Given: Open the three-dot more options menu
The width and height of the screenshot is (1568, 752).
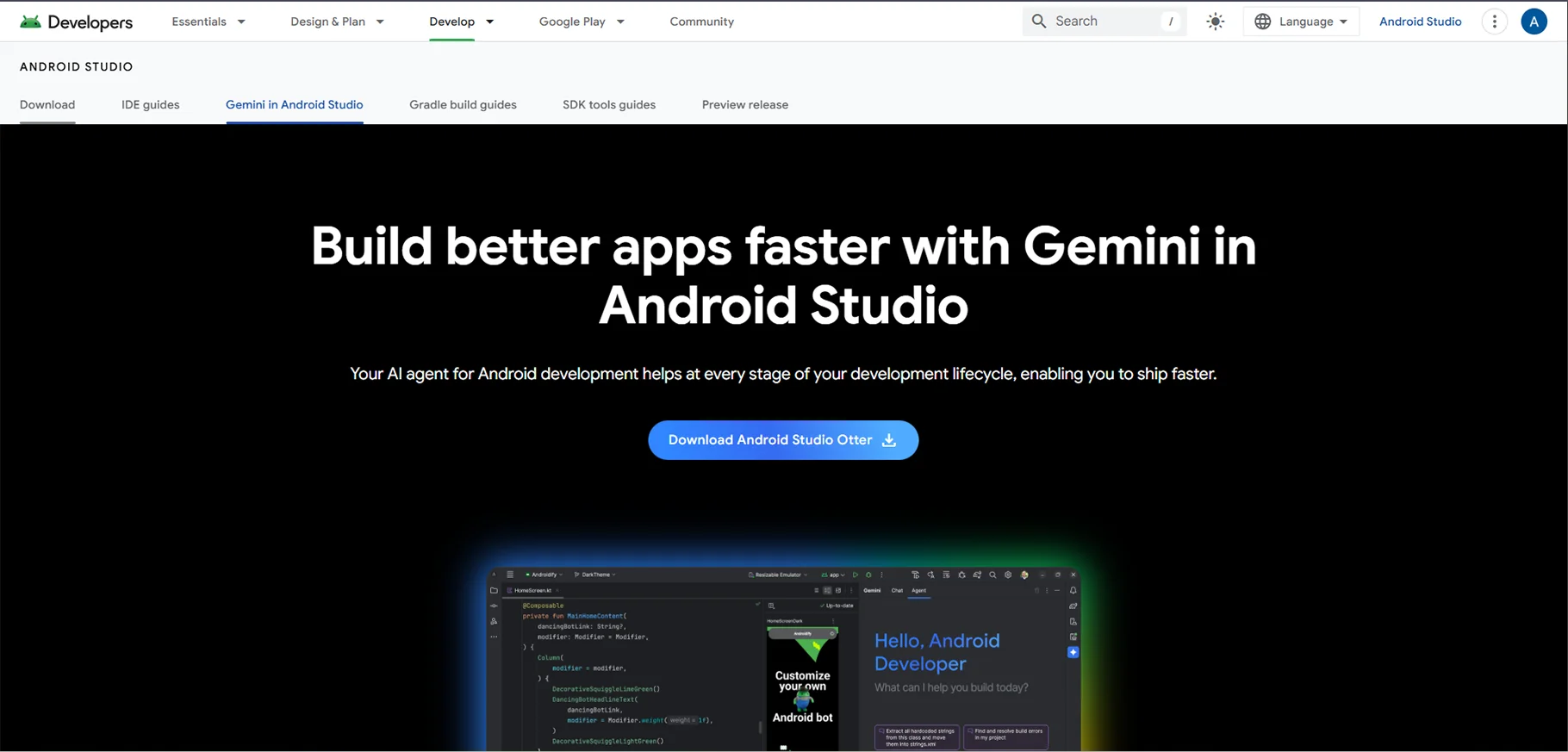Looking at the screenshot, I should (1495, 22).
